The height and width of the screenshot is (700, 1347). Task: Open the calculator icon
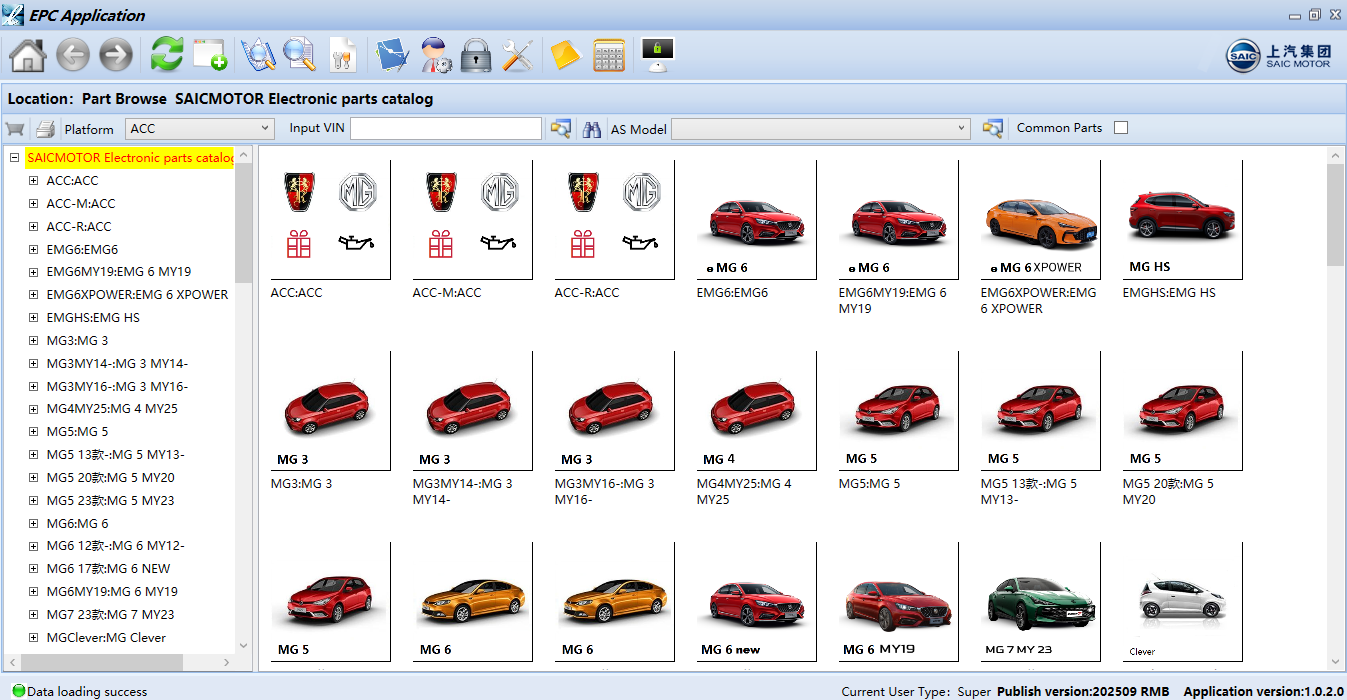[x=609, y=54]
